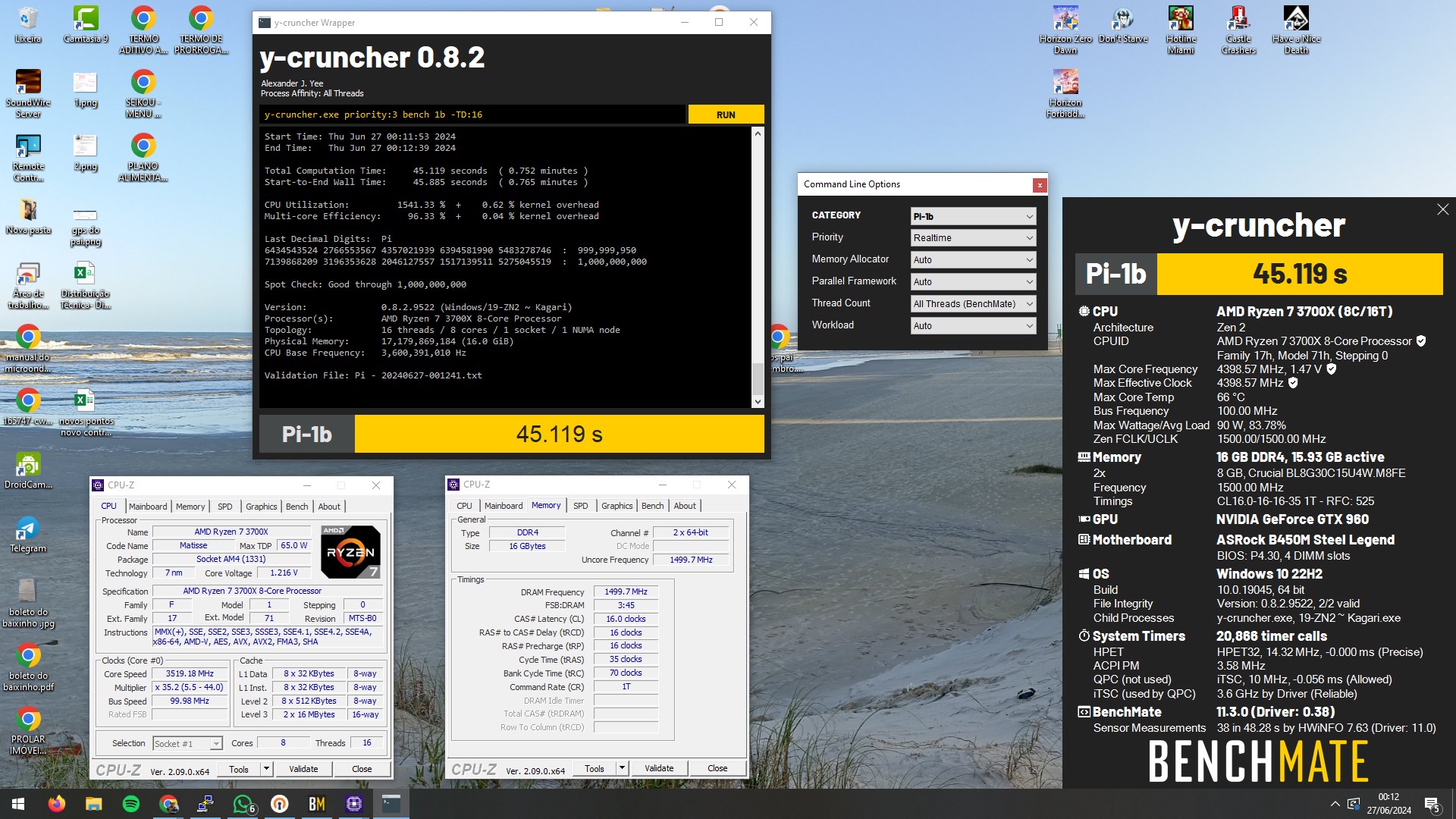Click the y-cruncher output scrollbar thumb
The height and width of the screenshot is (819, 1456).
pos(758,378)
